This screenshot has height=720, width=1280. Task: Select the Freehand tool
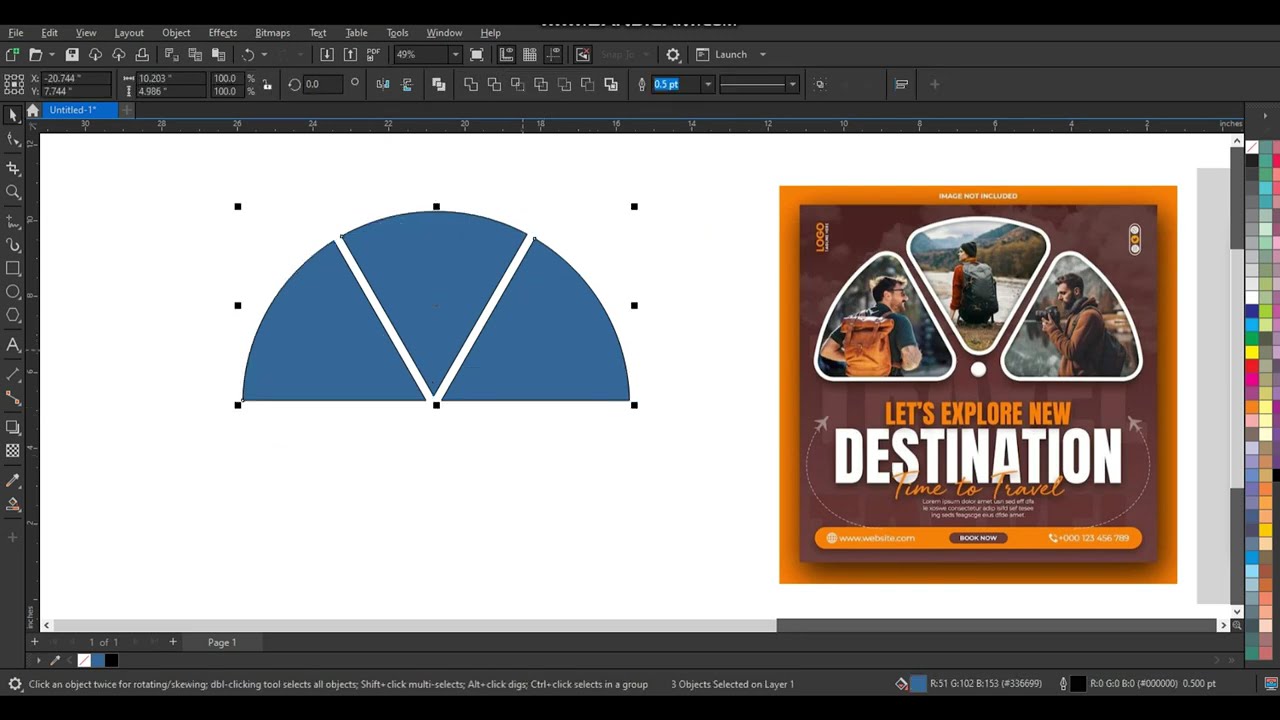coord(13,221)
